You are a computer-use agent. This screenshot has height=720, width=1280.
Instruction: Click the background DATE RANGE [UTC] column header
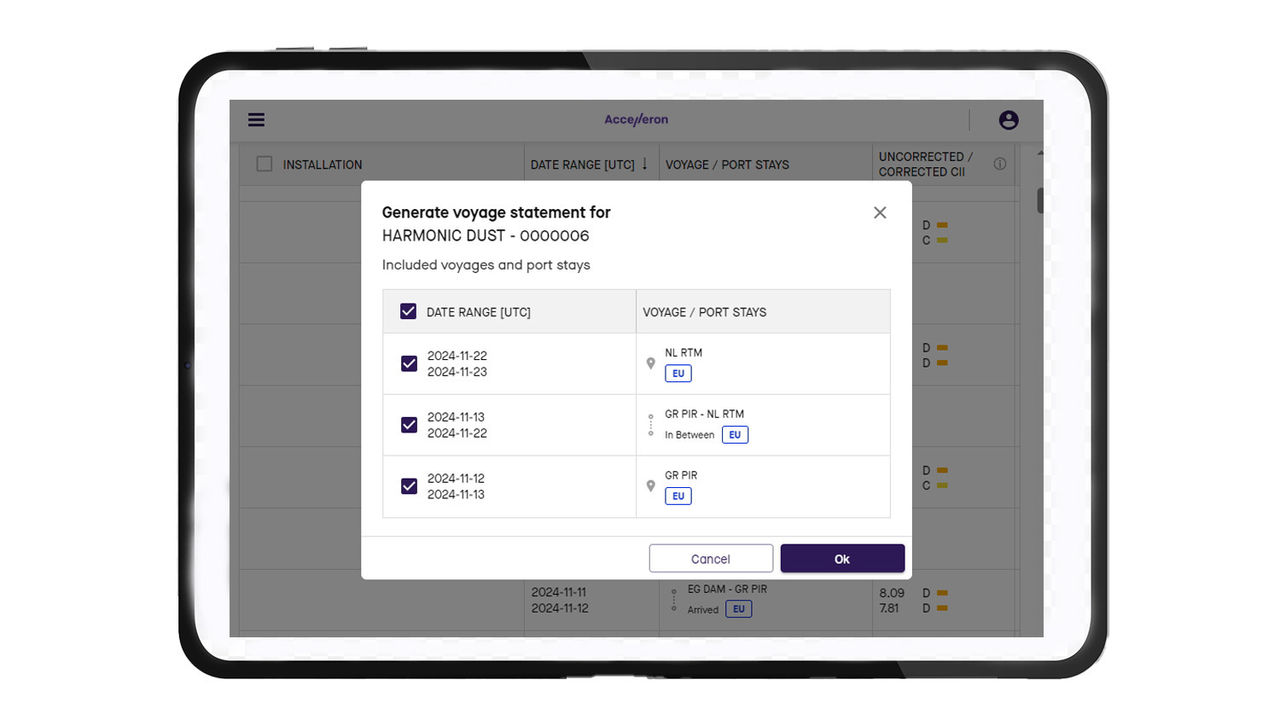(x=583, y=164)
